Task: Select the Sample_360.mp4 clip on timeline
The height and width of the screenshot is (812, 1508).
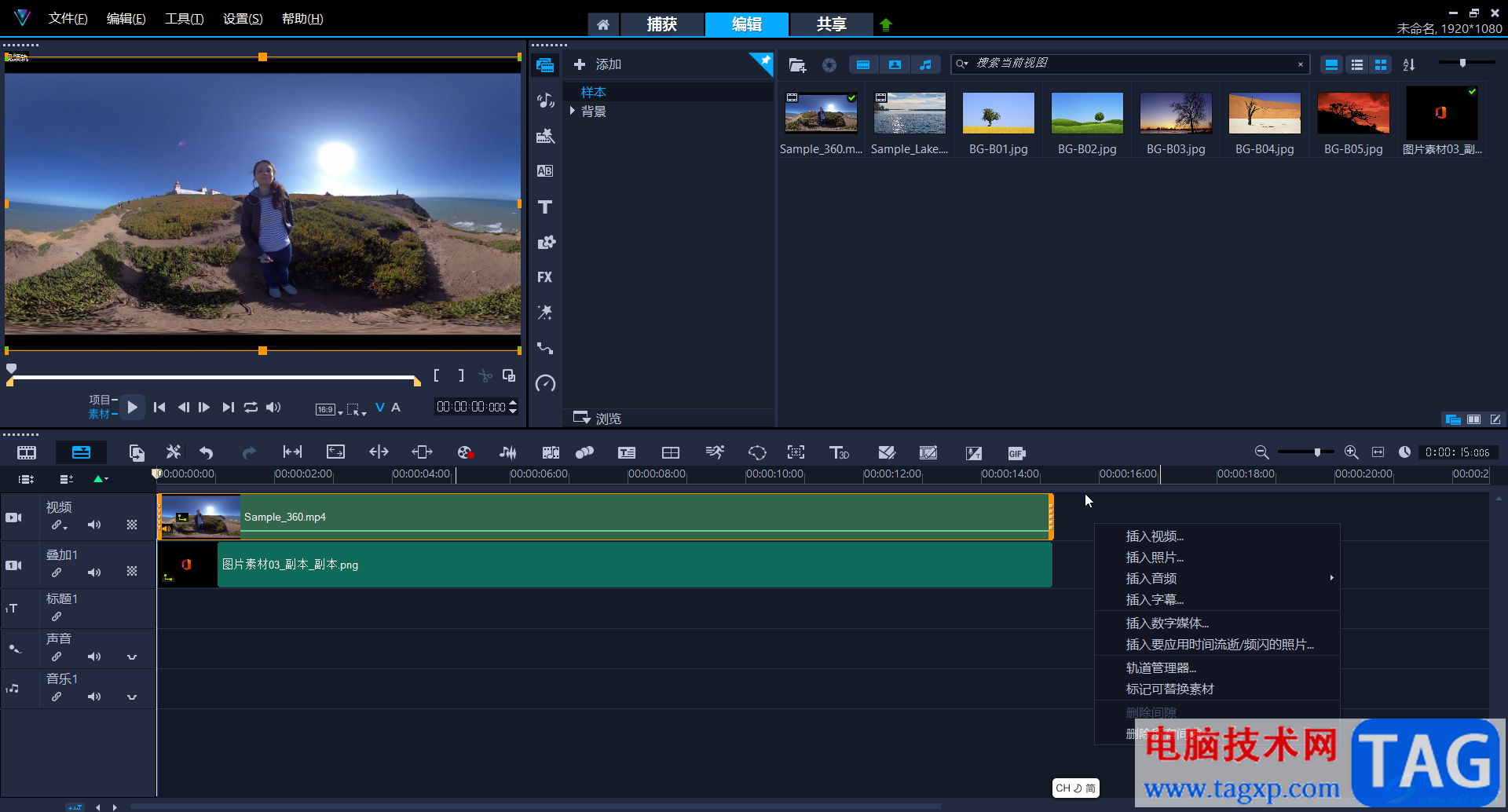Action: click(x=606, y=517)
